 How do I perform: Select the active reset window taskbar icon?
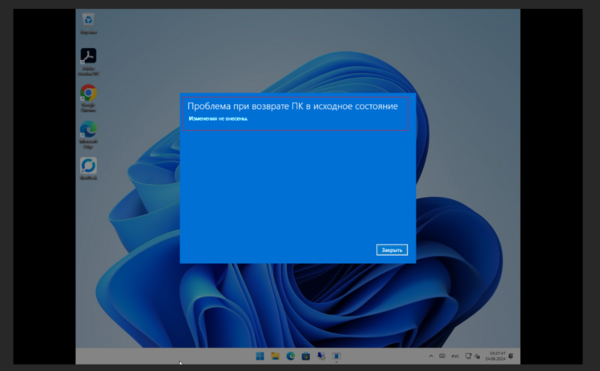[336, 356]
